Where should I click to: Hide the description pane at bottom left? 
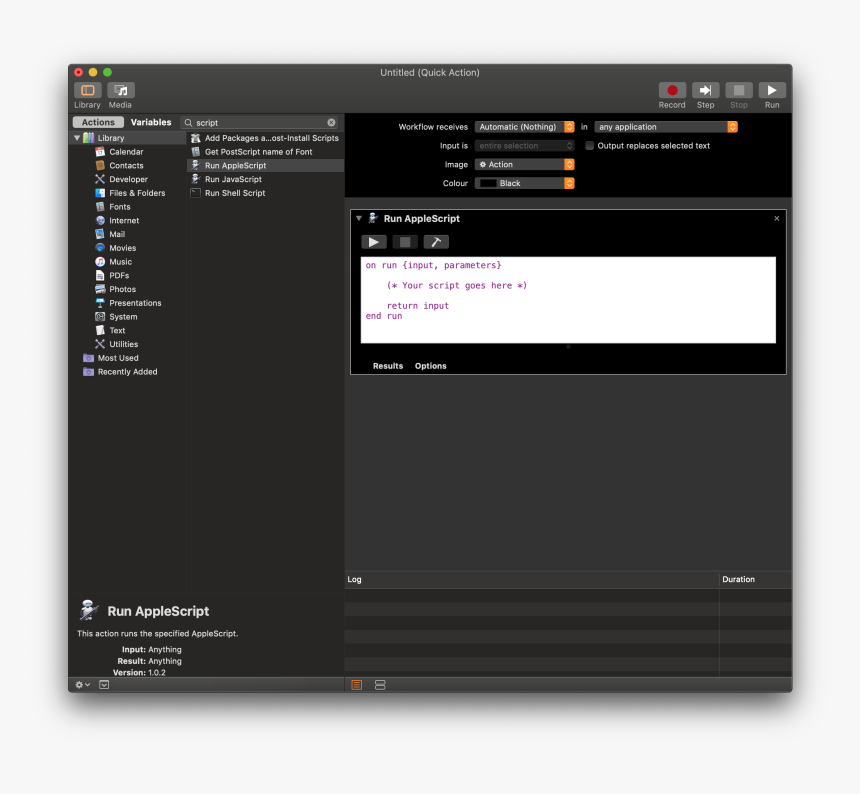point(104,684)
